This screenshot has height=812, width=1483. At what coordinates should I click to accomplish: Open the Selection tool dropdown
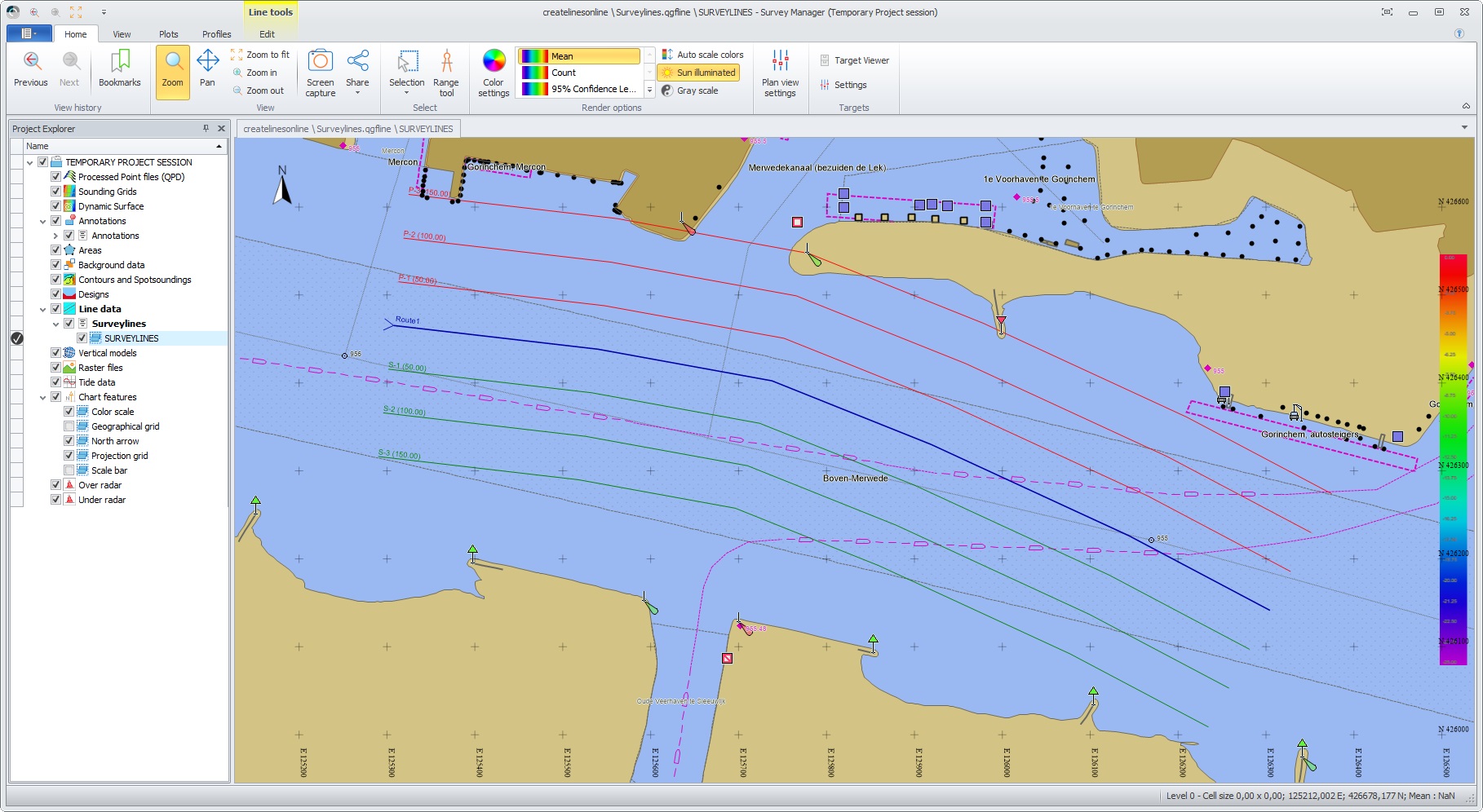tap(406, 92)
